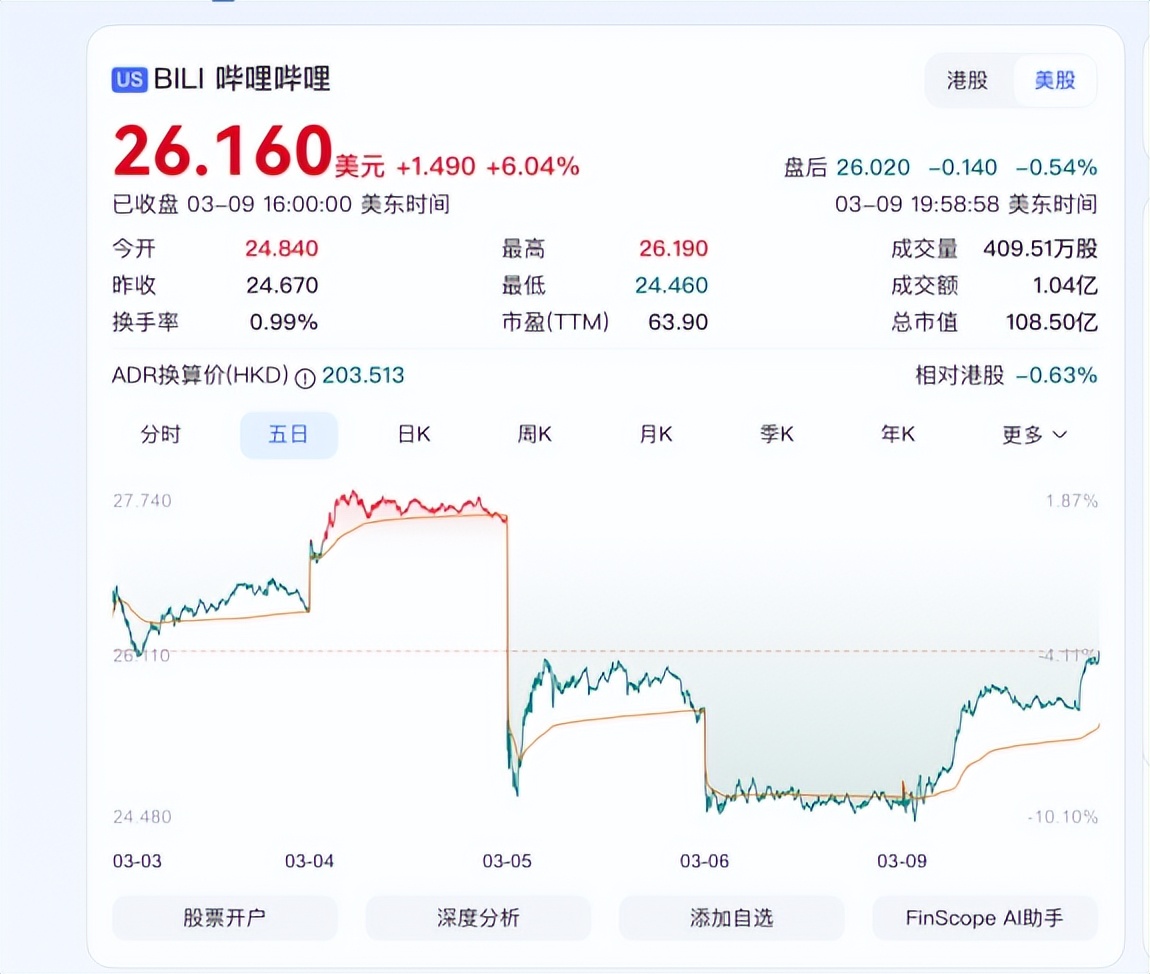Switch to the 月K chart tab
The height and width of the screenshot is (974, 1150).
(x=655, y=434)
